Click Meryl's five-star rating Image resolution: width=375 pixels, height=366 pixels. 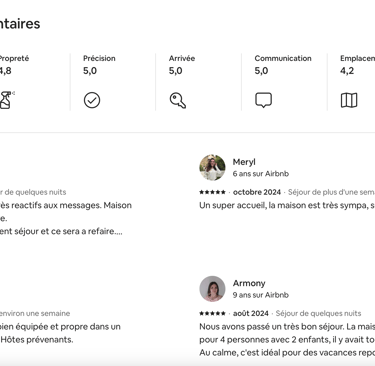click(212, 192)
